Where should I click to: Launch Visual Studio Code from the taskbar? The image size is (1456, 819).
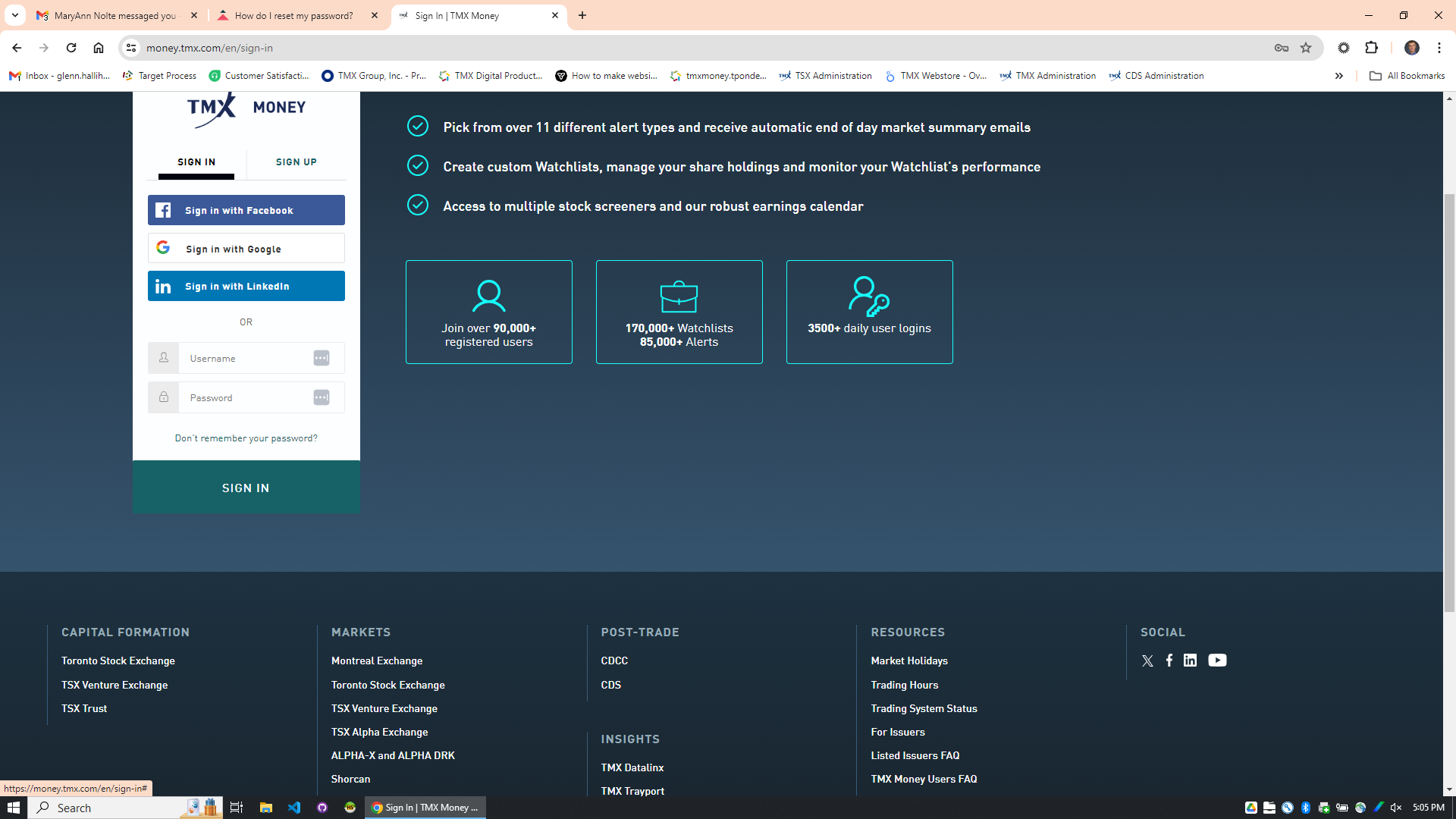(294, 808)
